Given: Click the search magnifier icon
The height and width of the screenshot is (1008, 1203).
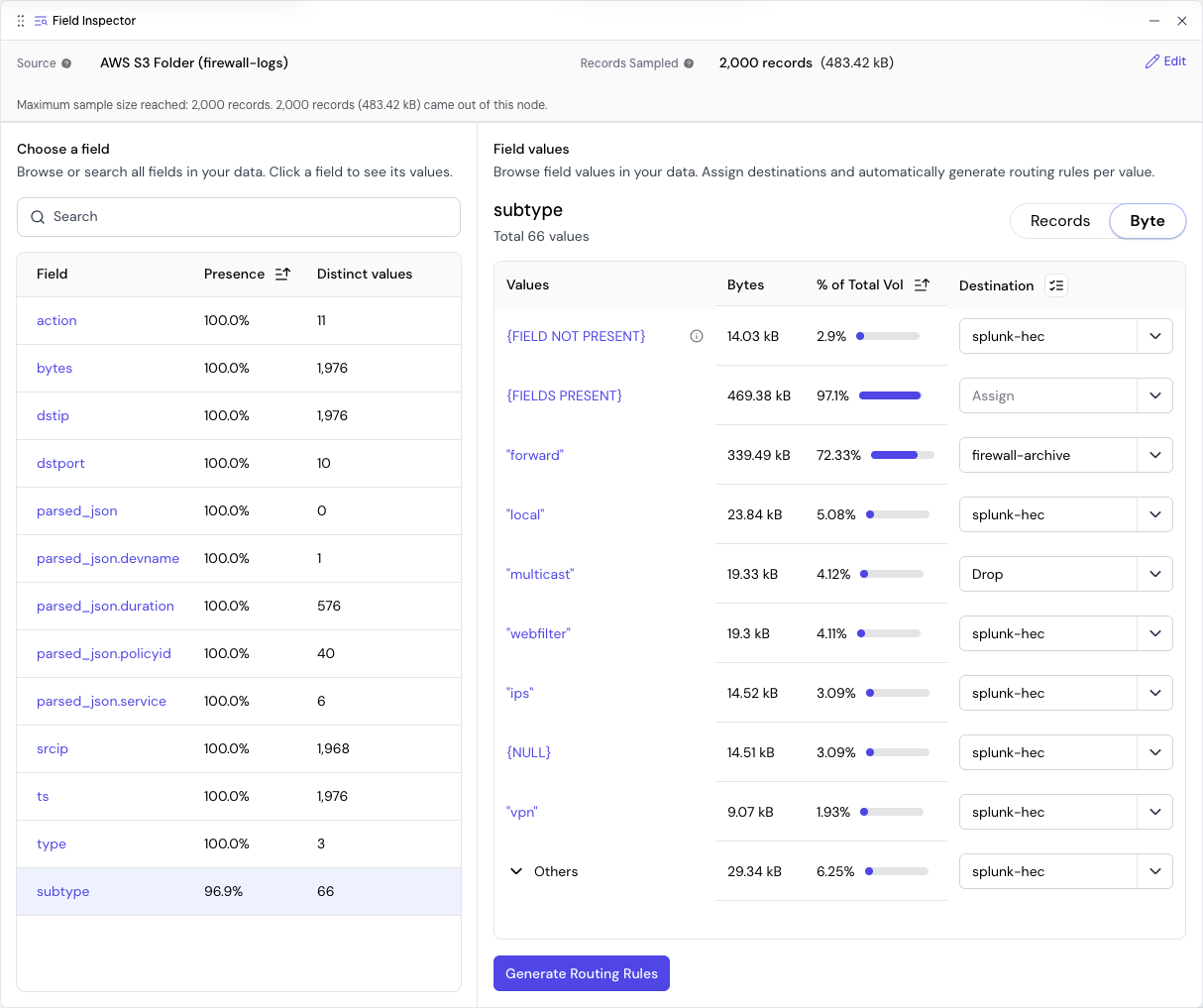Looking at the screenshot, I should pyautogui.click(x=38, y=217).
